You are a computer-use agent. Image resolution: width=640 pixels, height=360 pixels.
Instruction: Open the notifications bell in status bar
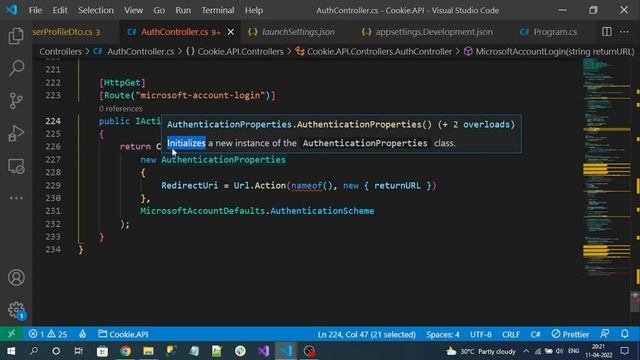624,334
